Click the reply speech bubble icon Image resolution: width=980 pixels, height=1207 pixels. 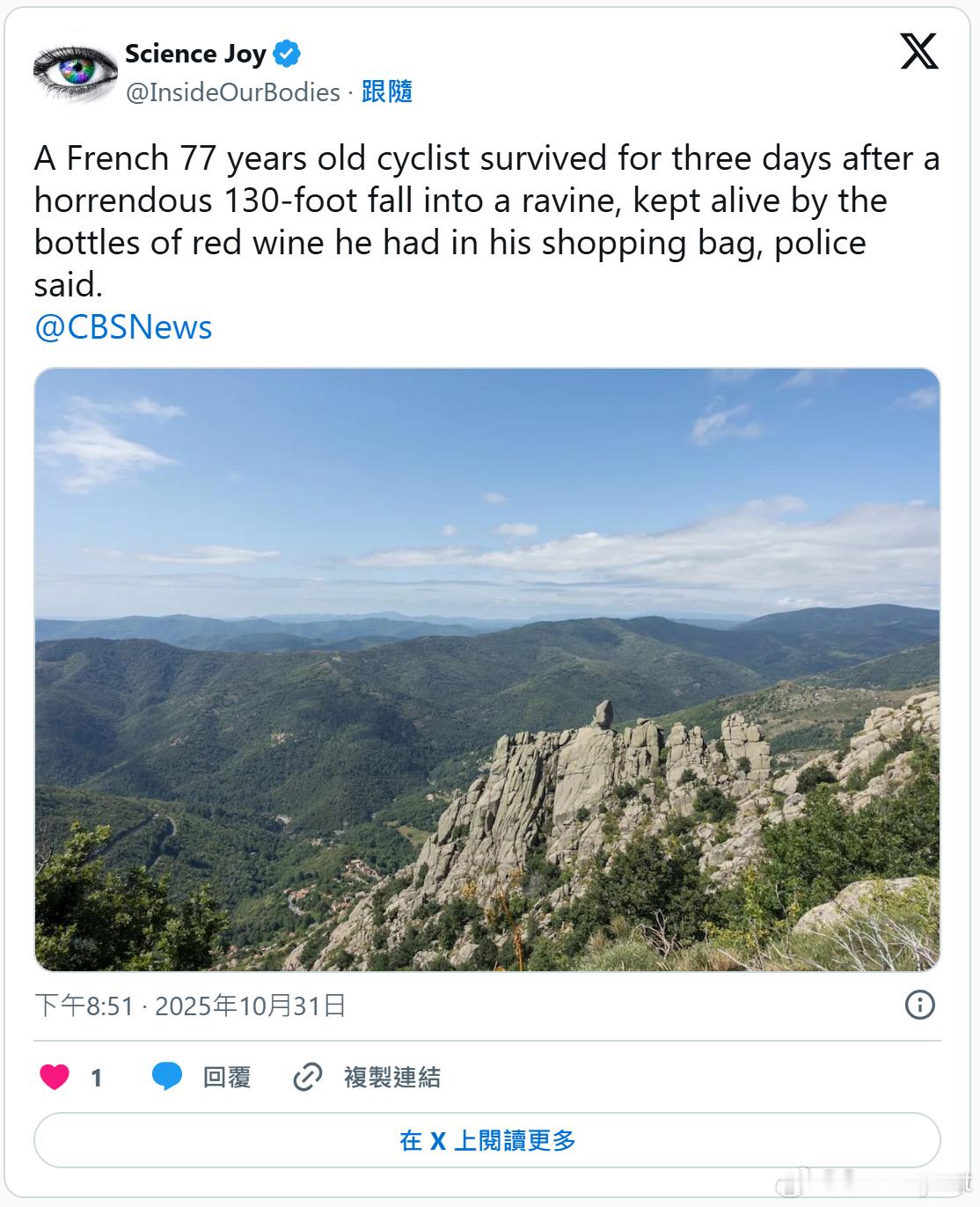(x=166, y=1077)
